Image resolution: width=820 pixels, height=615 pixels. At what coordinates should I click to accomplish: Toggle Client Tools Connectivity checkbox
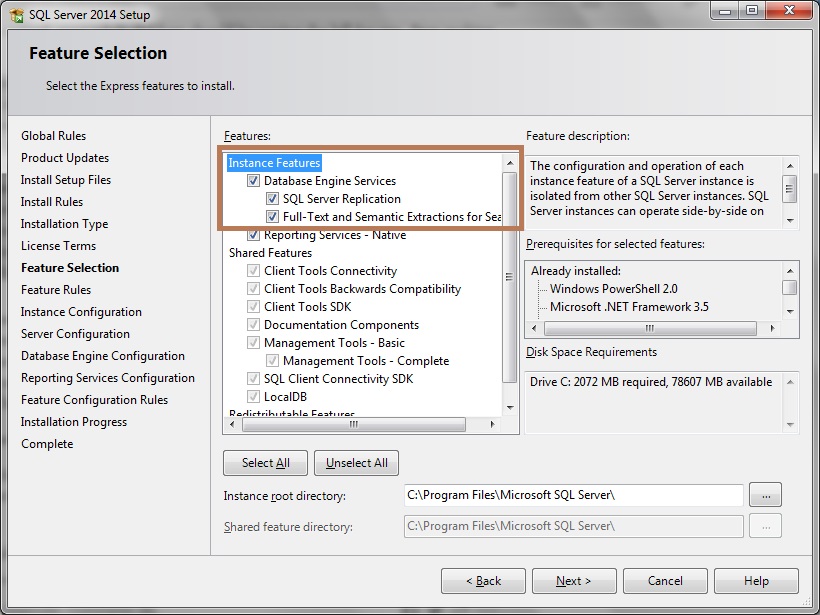[253, 271]
